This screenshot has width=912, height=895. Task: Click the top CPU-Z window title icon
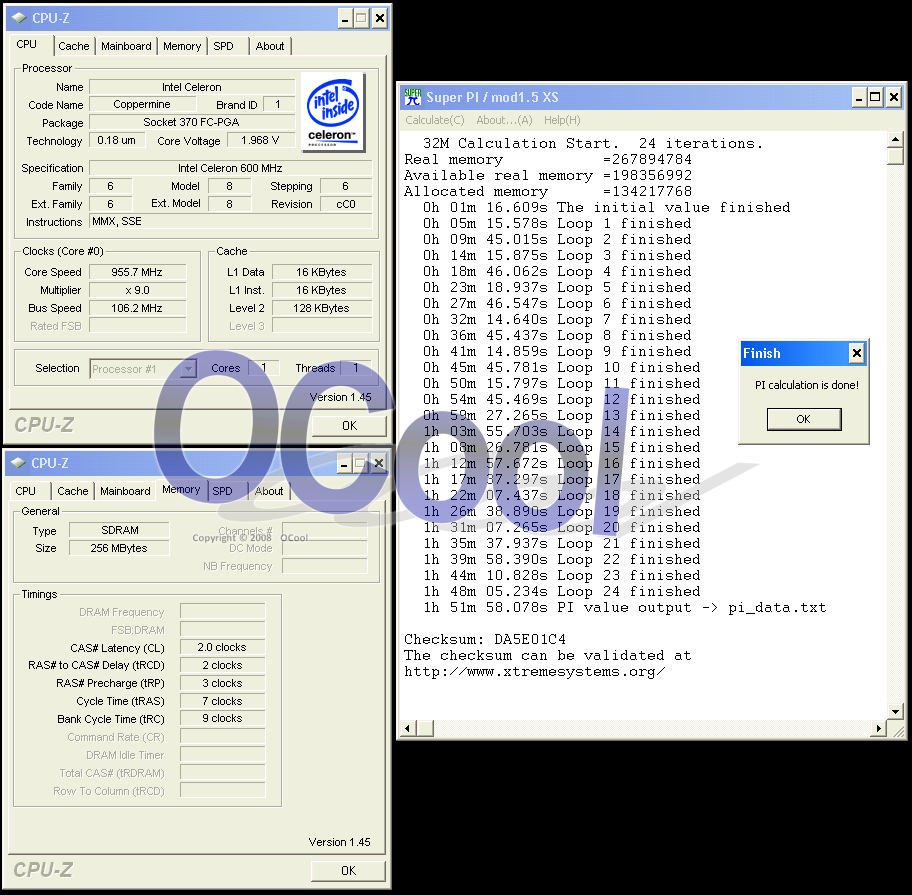(x=19, y=18)
